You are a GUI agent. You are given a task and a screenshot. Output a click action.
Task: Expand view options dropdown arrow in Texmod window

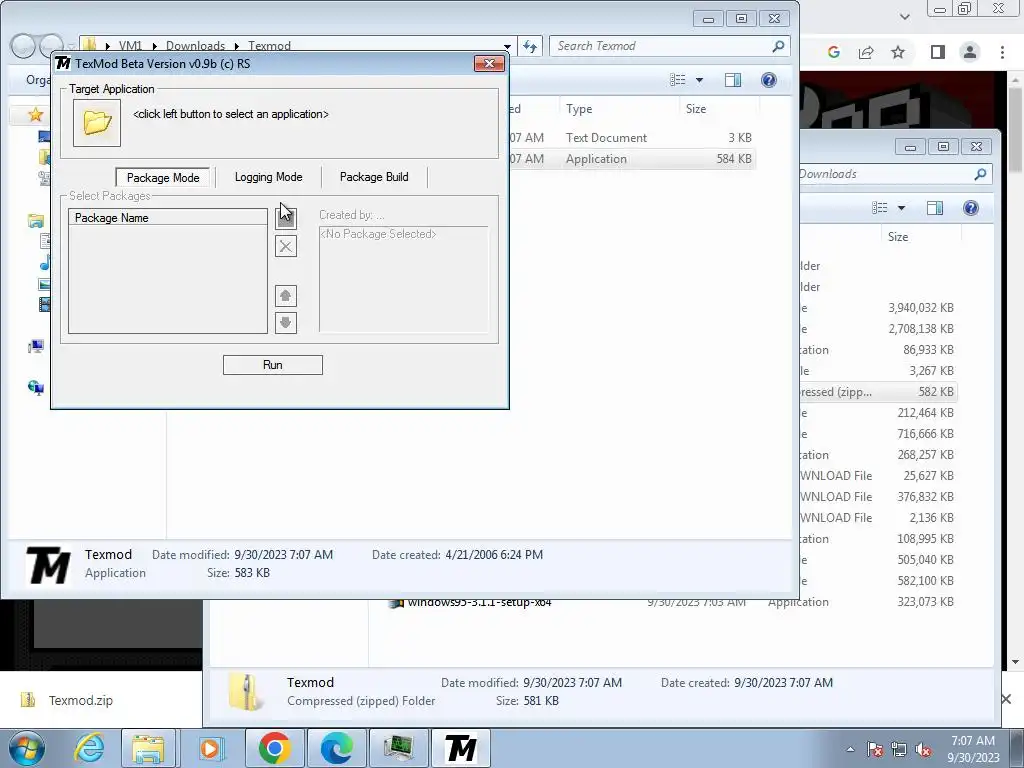click(699, 80)
